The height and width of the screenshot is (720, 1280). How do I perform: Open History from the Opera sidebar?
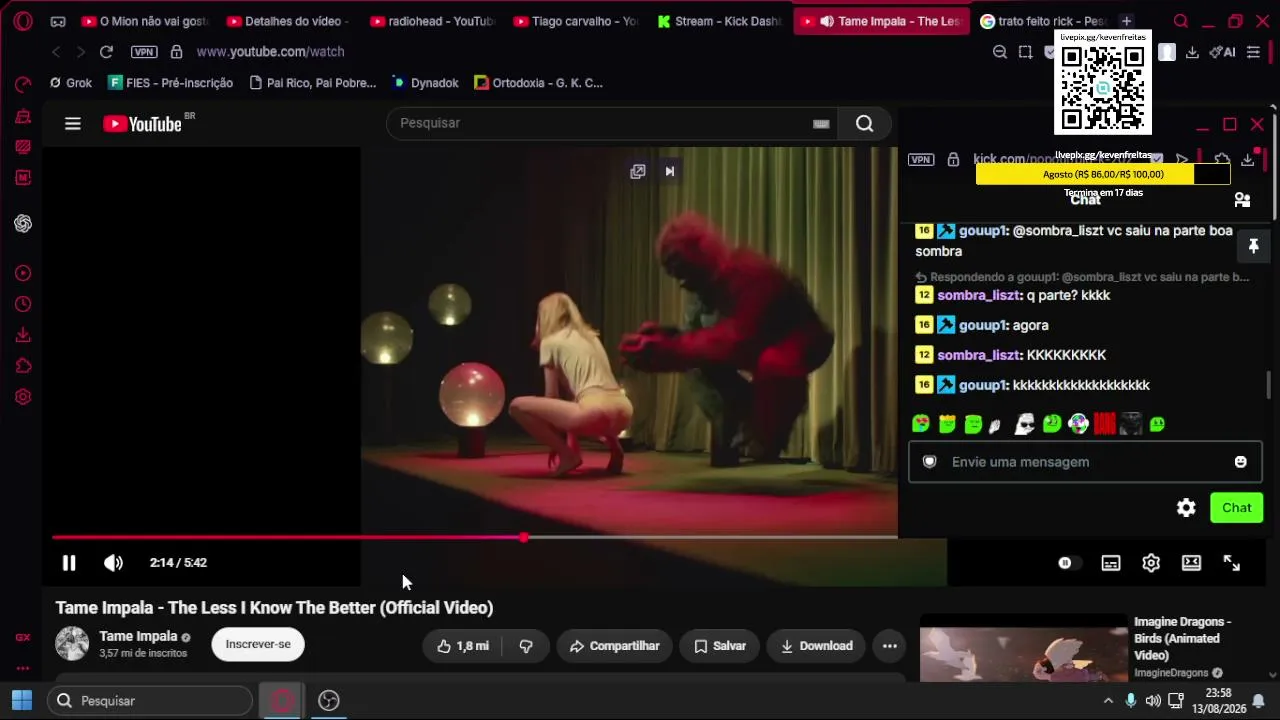23,304
